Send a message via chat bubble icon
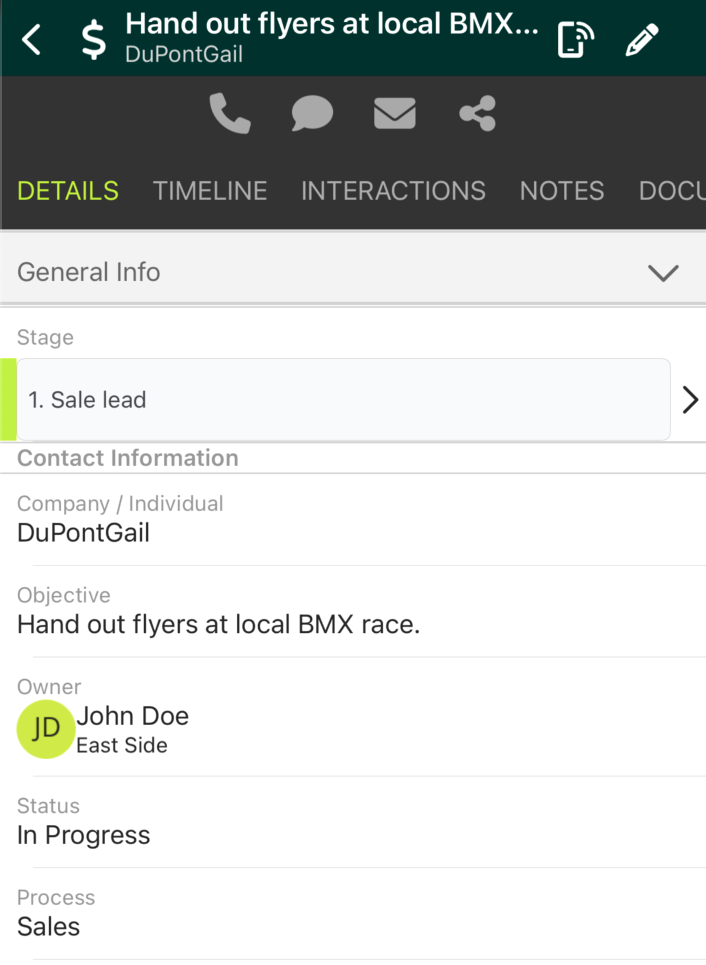 coord(312,113)
